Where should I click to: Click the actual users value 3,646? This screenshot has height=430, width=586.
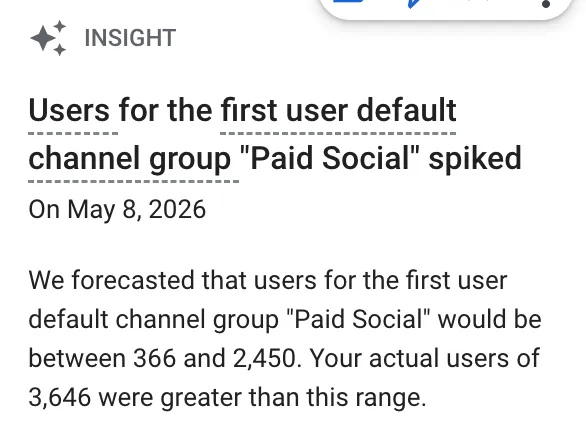tap(60, 397)
